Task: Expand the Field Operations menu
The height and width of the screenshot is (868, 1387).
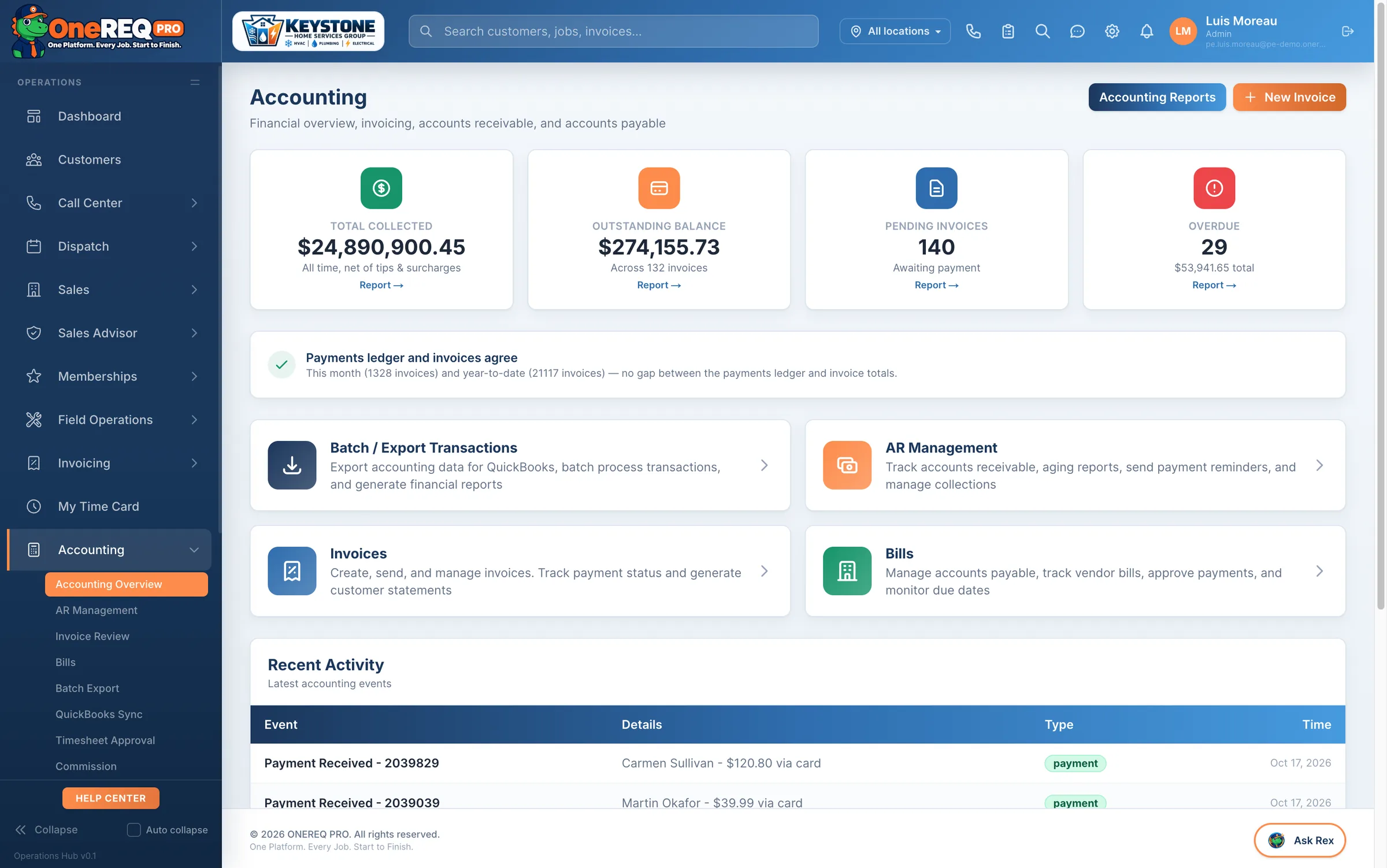Action: click(x=110, y=420)
